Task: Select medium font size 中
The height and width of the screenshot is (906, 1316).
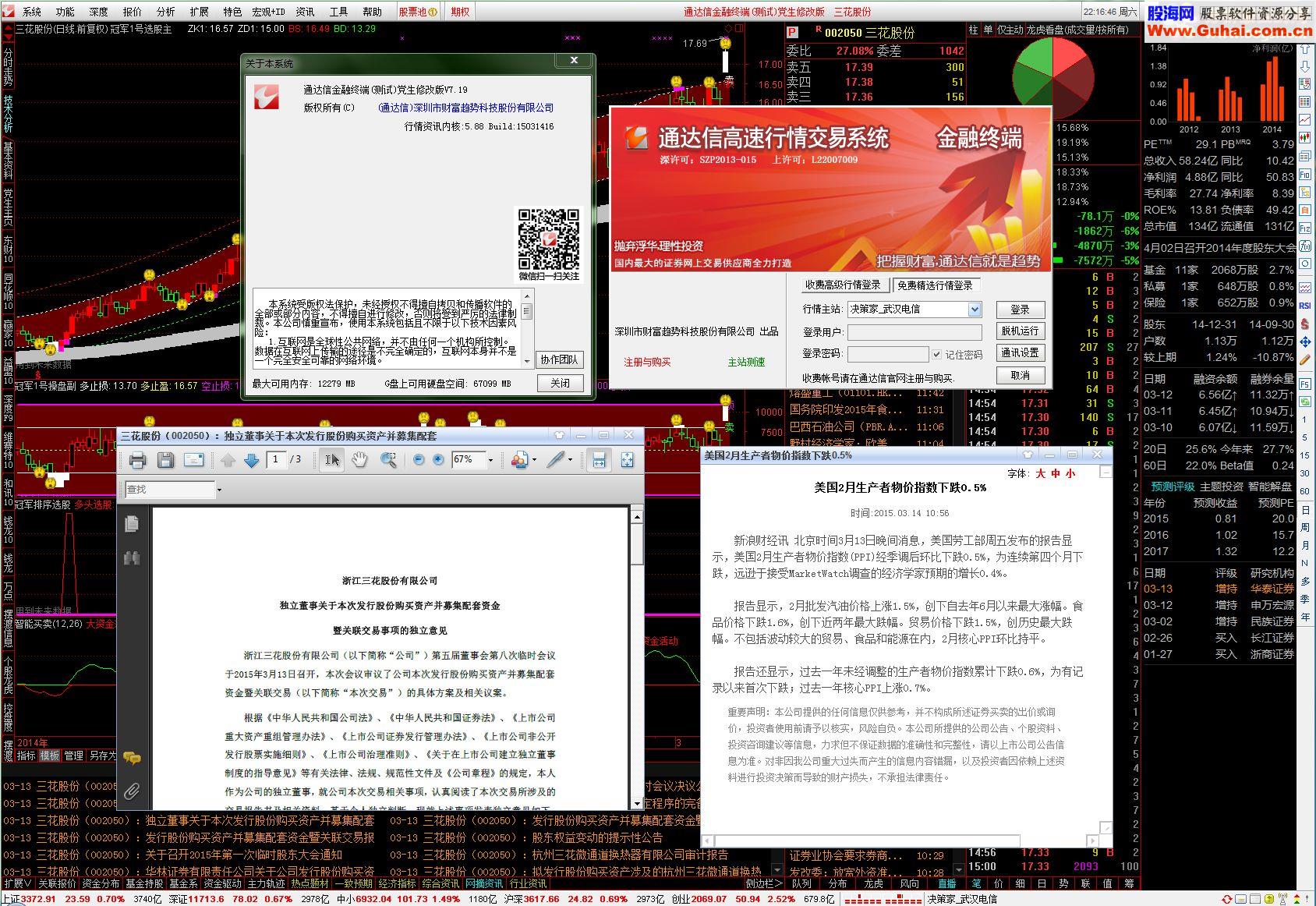Action: click(1056, 473)
